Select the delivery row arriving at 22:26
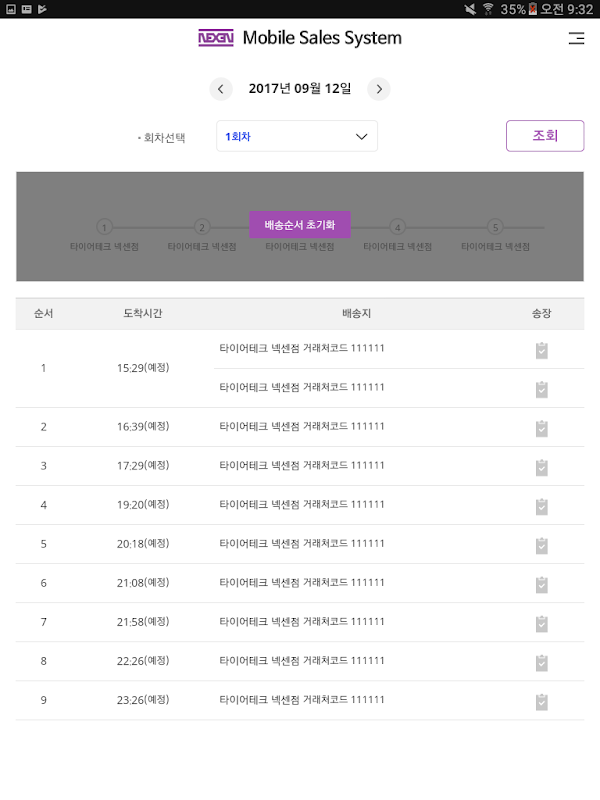Viewport: 600px width, 800px height. click(300, 661)
